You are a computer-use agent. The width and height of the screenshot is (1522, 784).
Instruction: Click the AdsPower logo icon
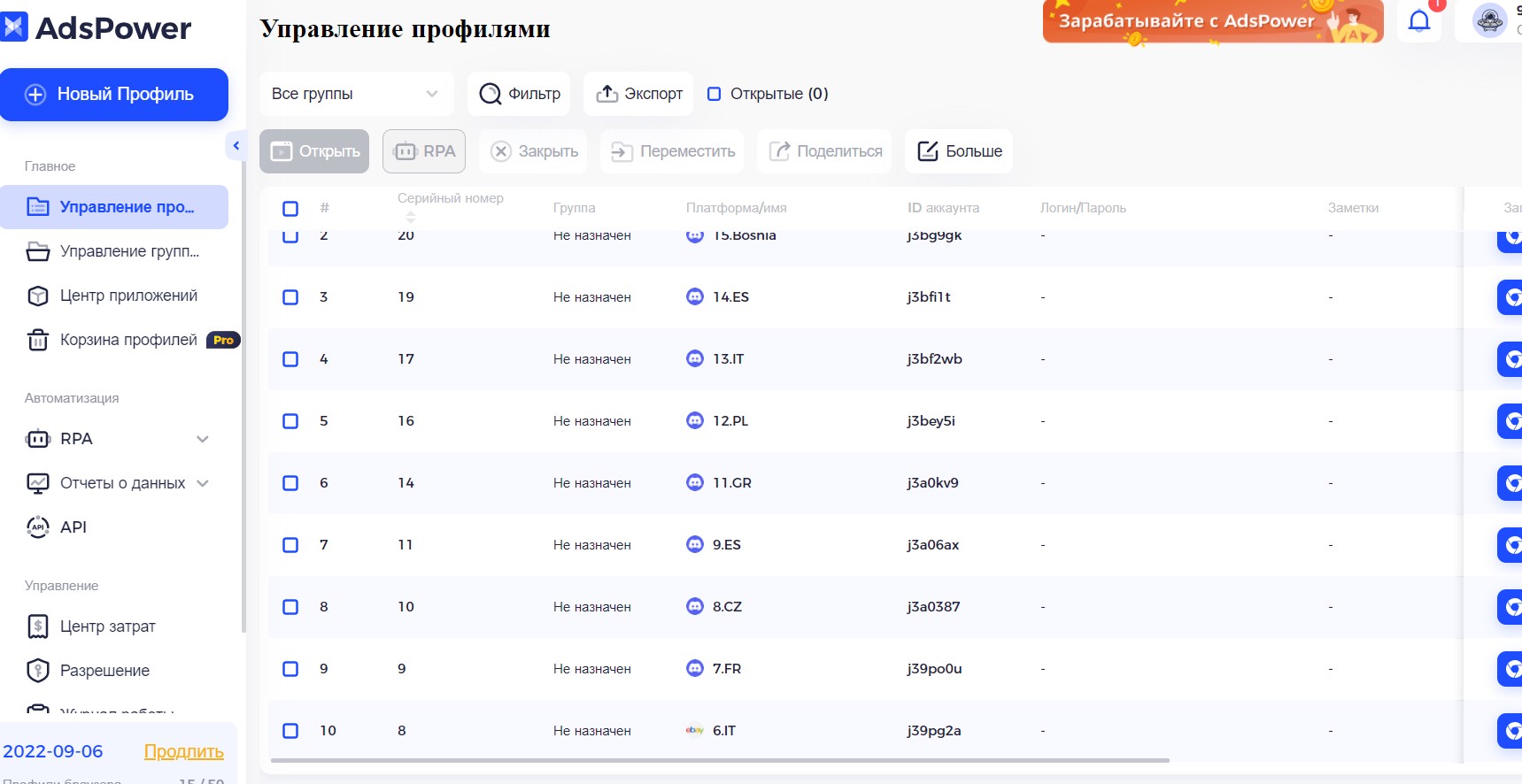[x=13, y=27]
